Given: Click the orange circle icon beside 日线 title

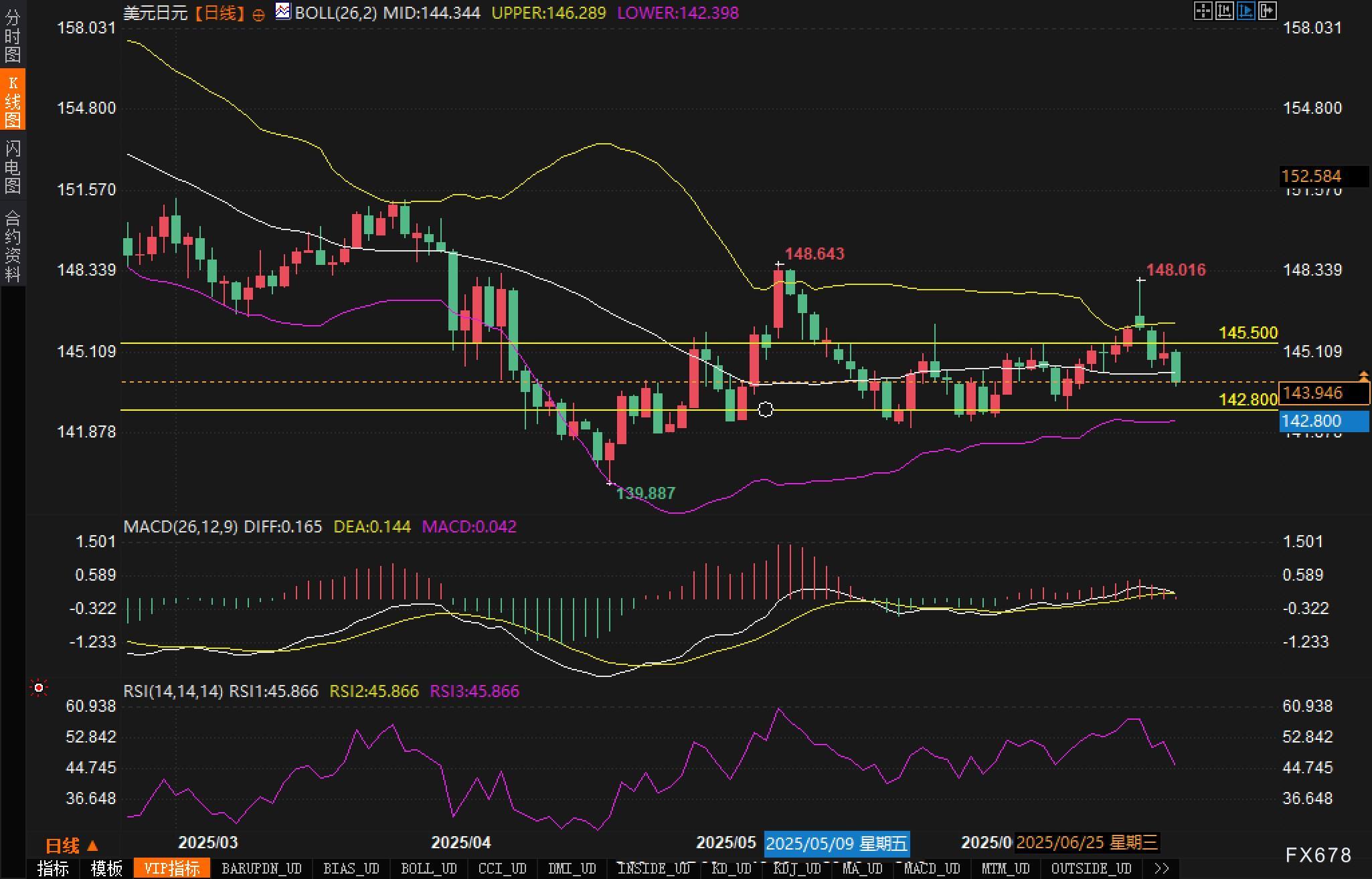Looking at the screenshot, I should point(258,15).
